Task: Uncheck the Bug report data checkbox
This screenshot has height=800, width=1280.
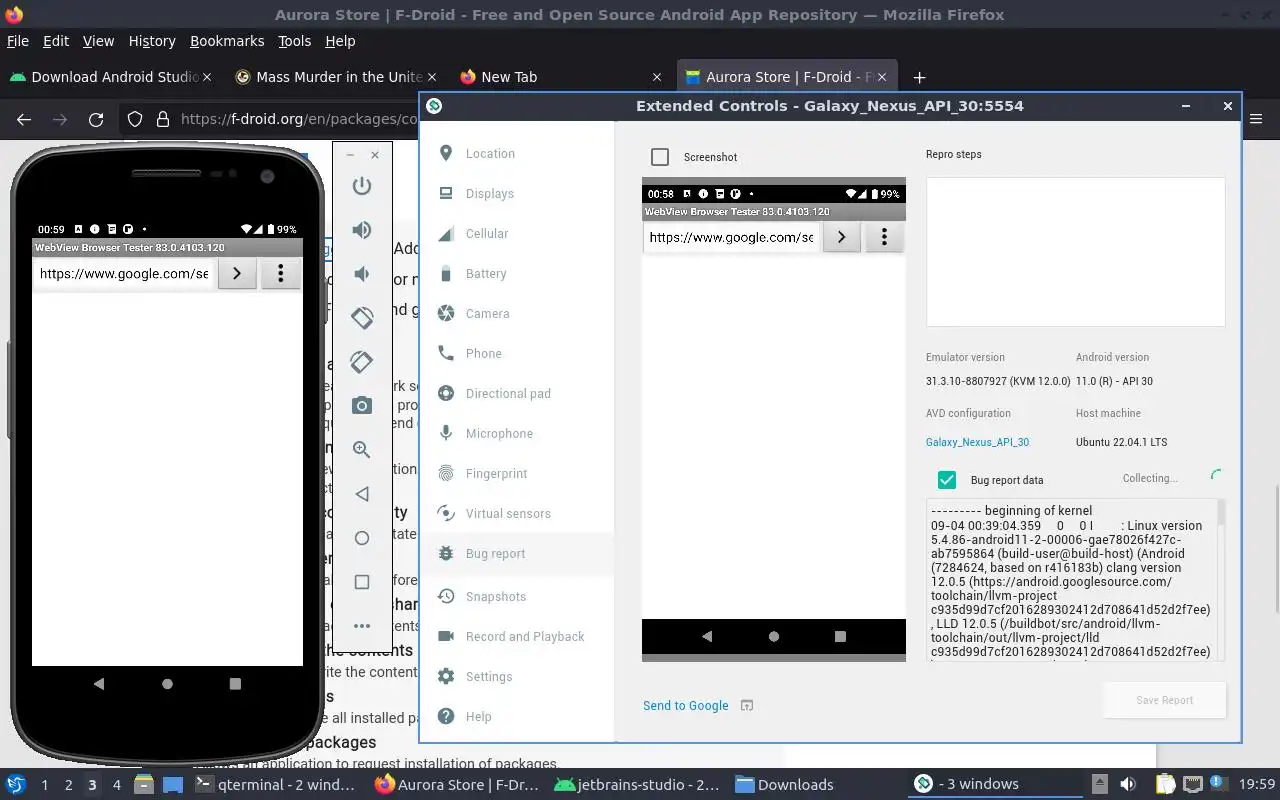Action: tap(947, 480)
